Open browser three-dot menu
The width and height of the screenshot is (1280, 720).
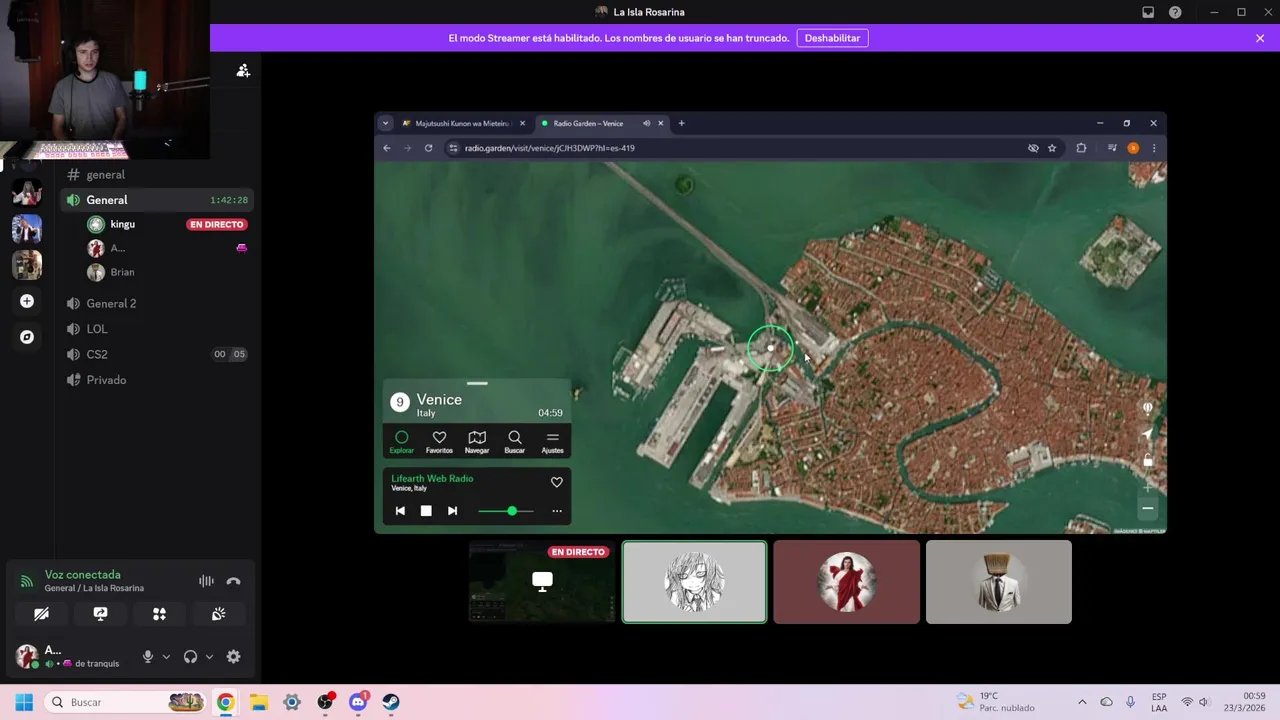click(1154, 148)
